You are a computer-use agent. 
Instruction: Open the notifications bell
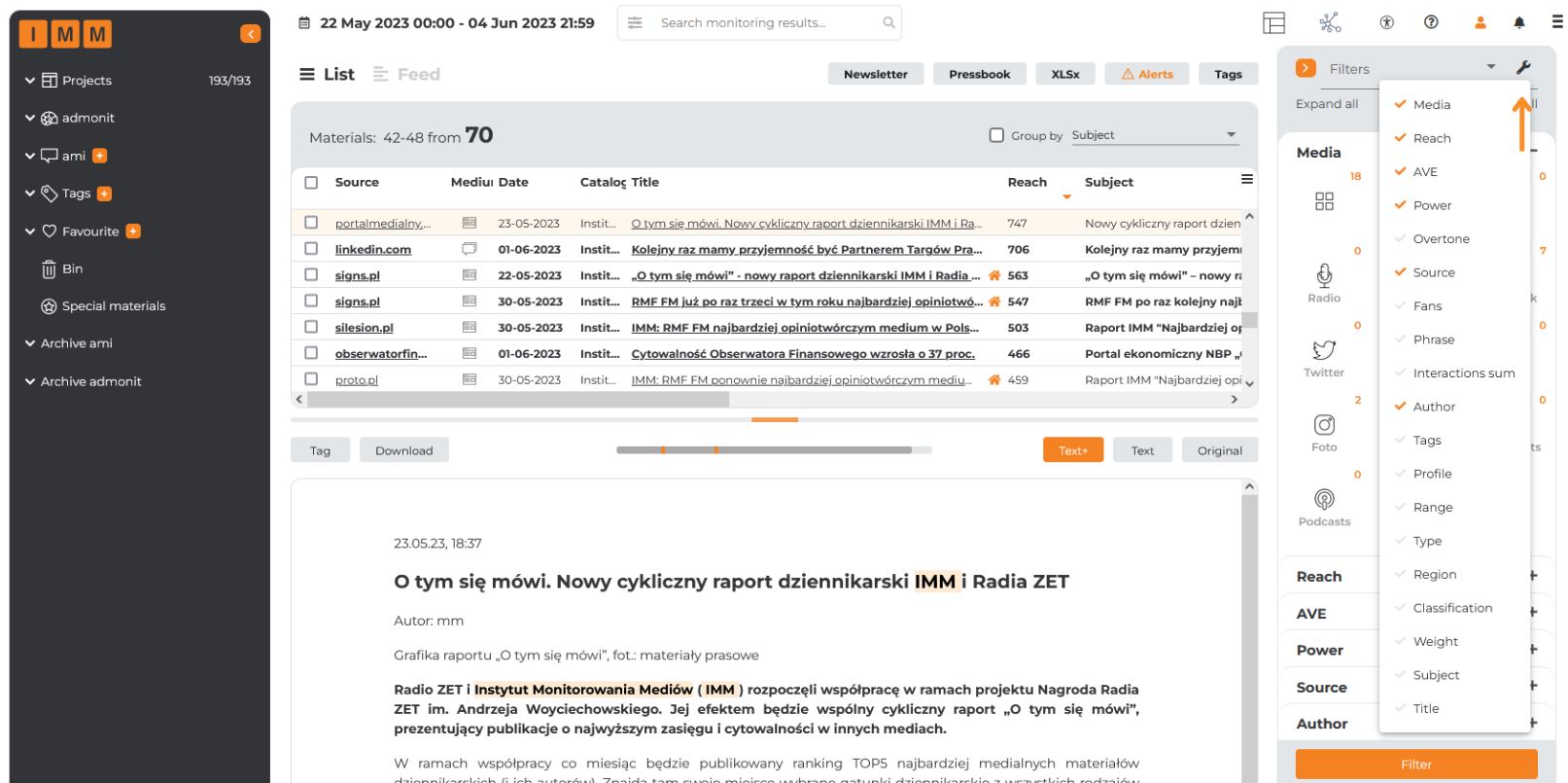tap(1519, 22)
